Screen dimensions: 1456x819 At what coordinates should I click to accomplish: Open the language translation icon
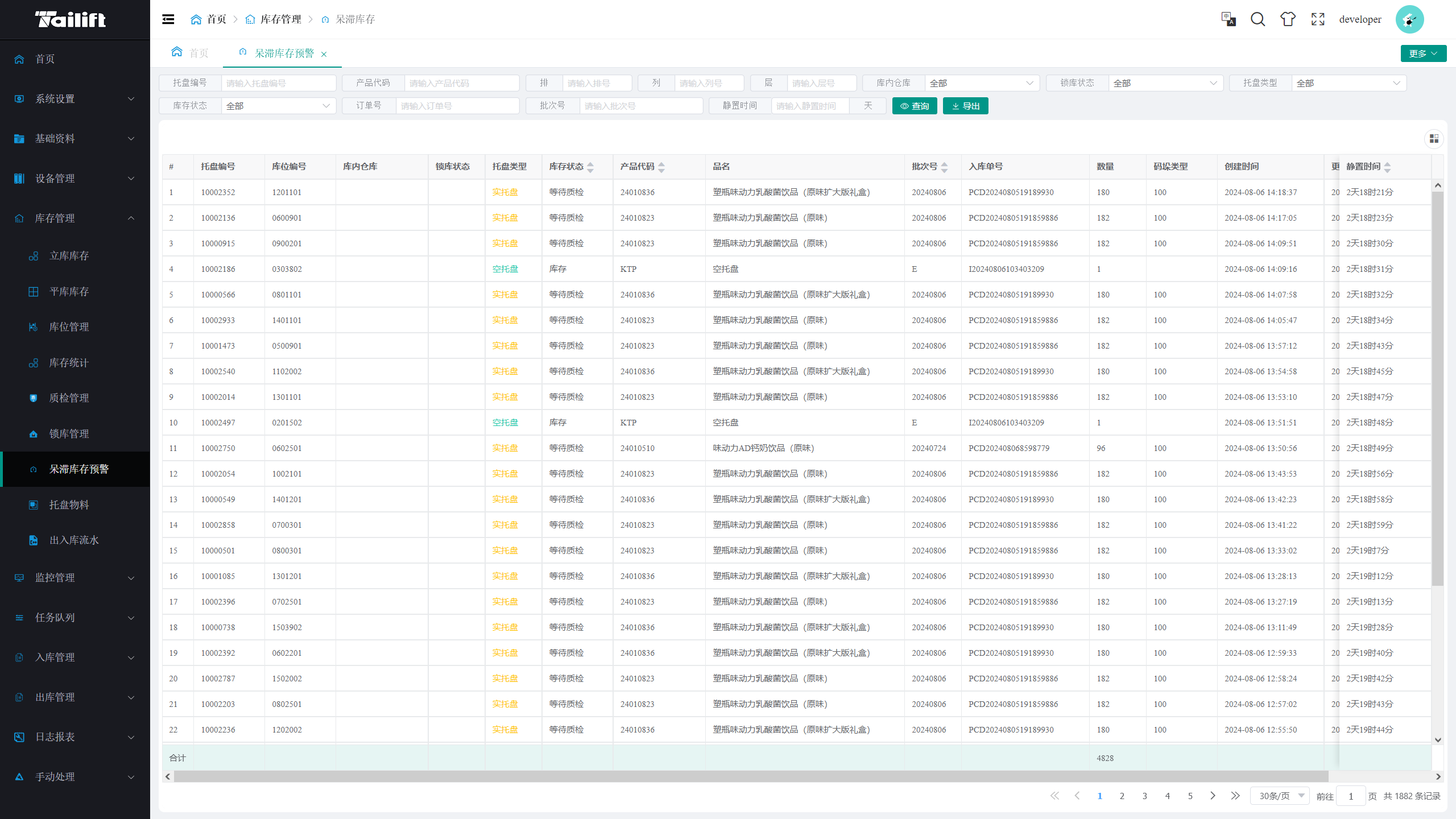[1228, 19]
